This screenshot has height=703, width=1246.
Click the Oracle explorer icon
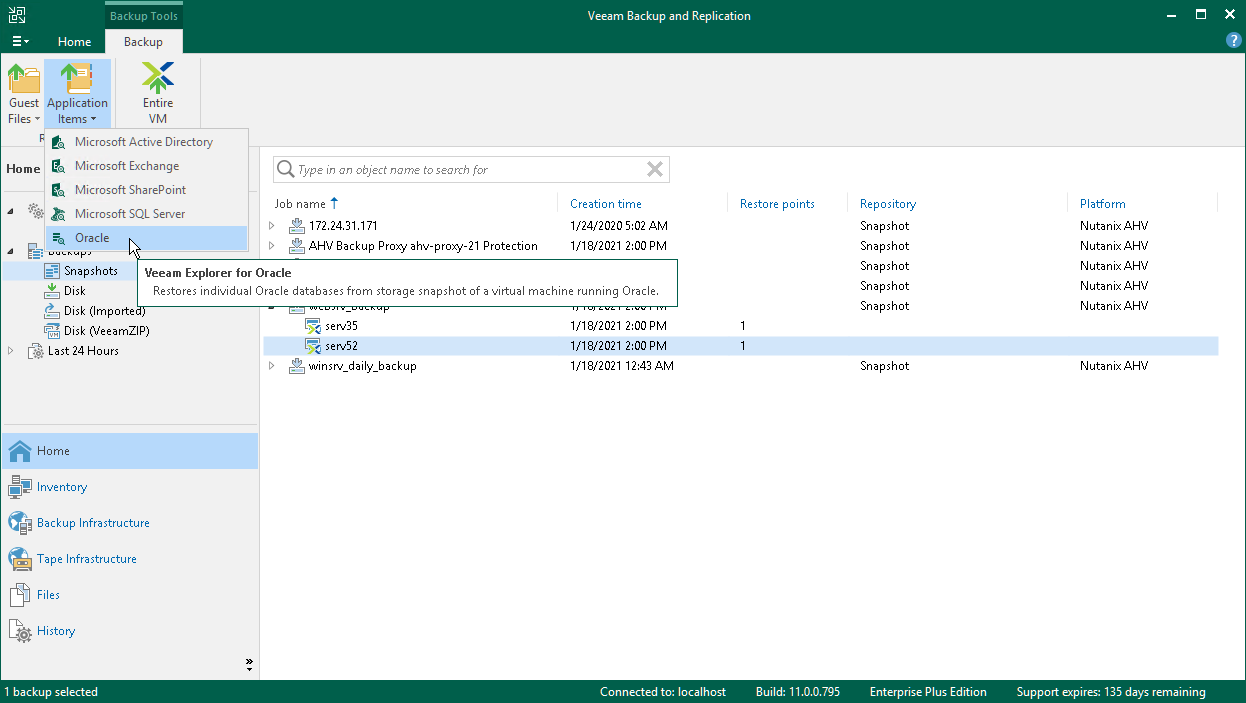click(58, 238)
